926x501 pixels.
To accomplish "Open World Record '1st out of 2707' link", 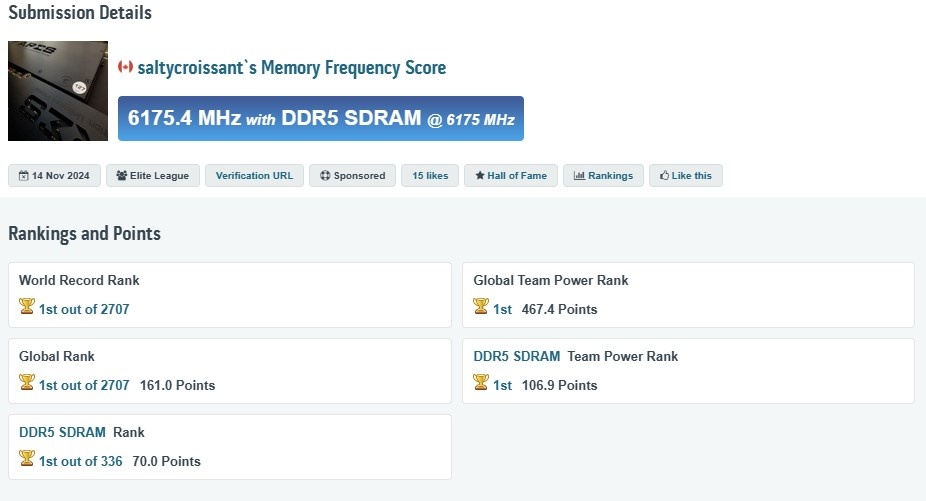I will [84, 309].
